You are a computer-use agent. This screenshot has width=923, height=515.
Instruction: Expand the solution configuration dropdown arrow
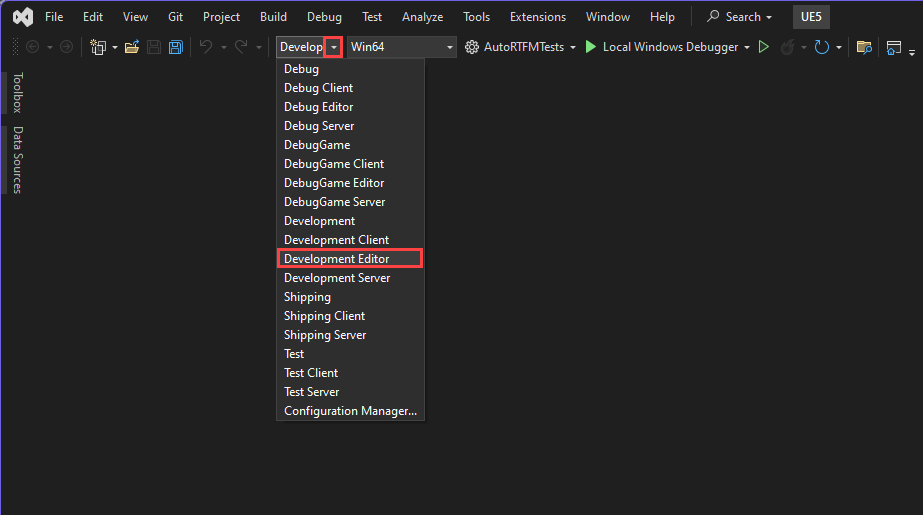coord(334,47)
